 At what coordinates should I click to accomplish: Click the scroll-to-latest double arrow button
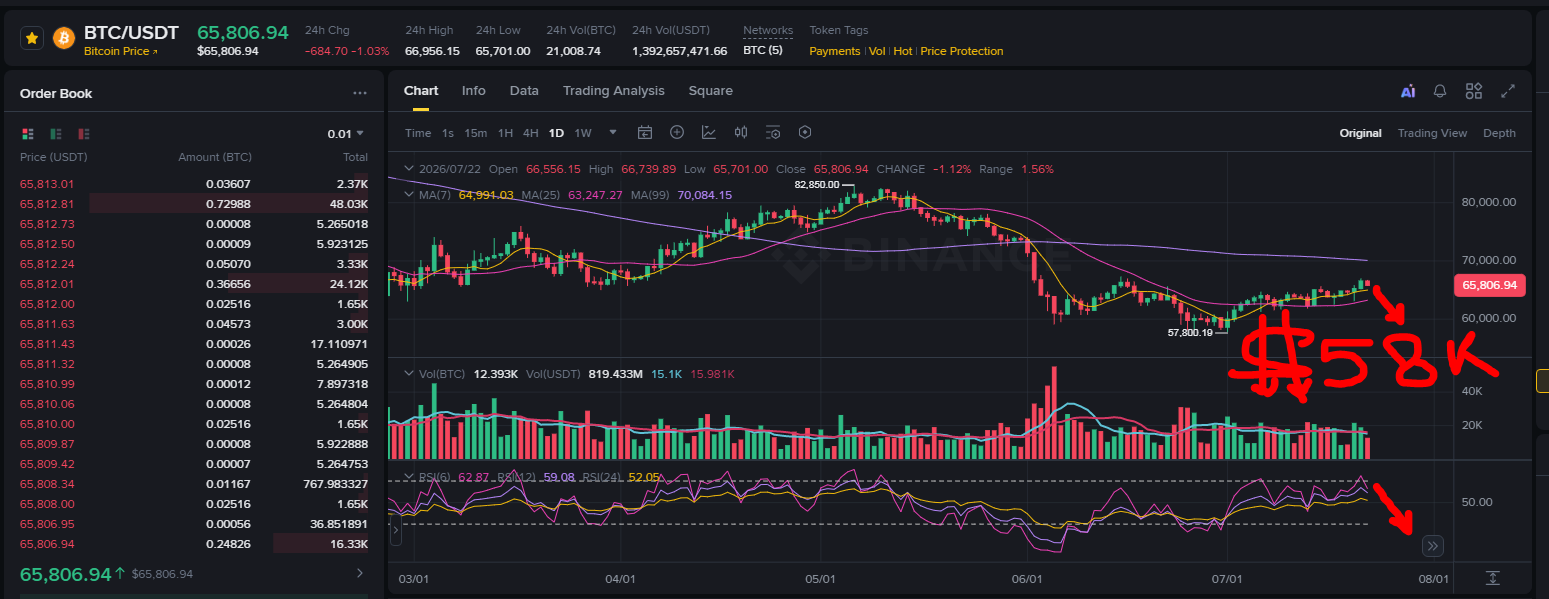(1432, 546)
